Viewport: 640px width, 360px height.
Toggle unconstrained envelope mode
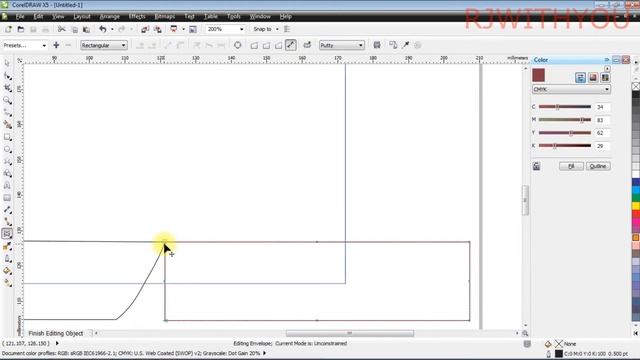click(x=291, y=45)
